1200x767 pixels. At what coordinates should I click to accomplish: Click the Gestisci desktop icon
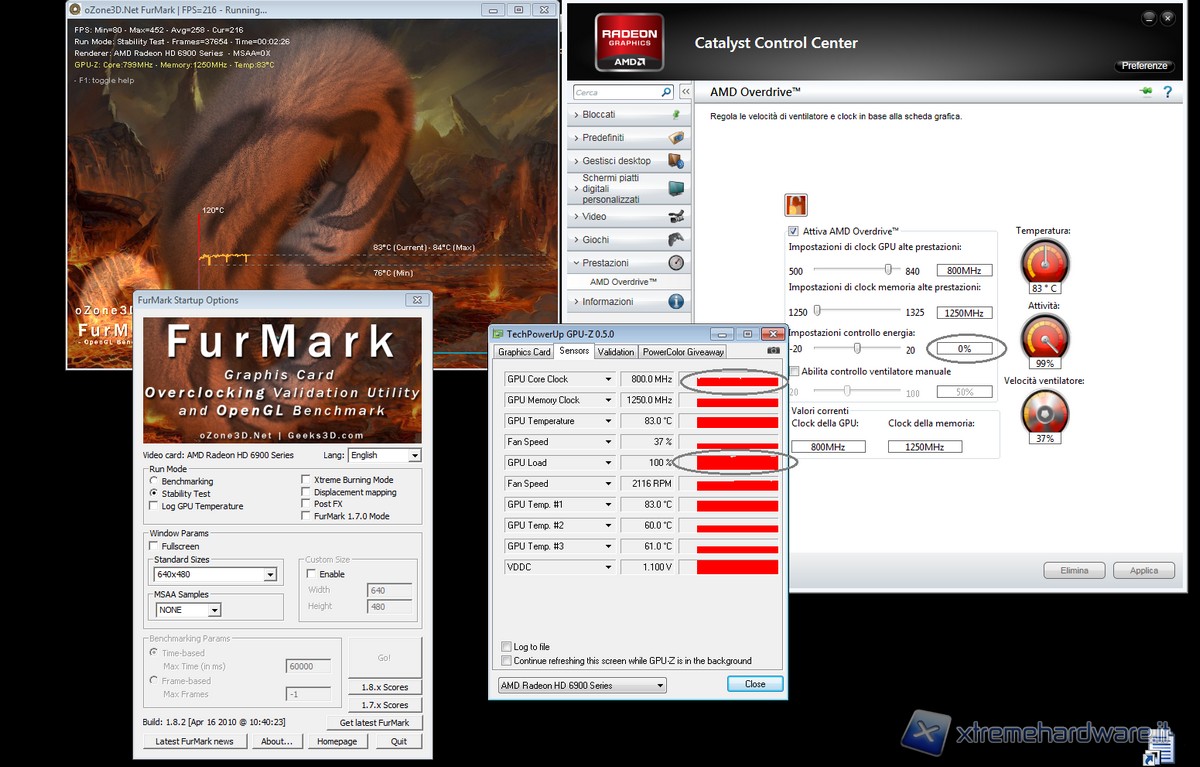tap(676, 160)
